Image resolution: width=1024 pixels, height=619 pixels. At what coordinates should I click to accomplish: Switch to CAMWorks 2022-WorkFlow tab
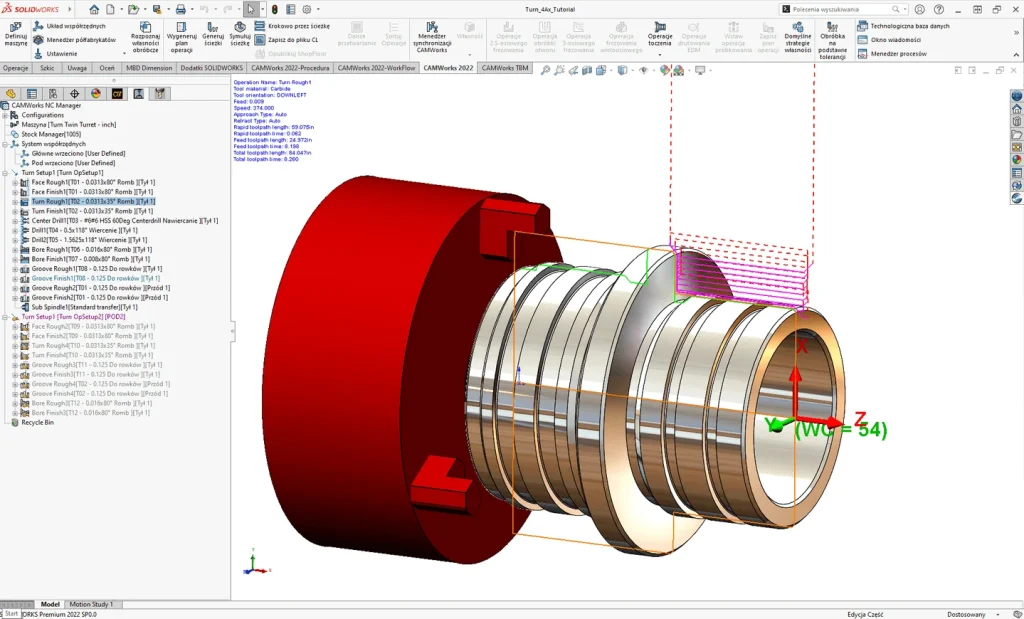376,68
